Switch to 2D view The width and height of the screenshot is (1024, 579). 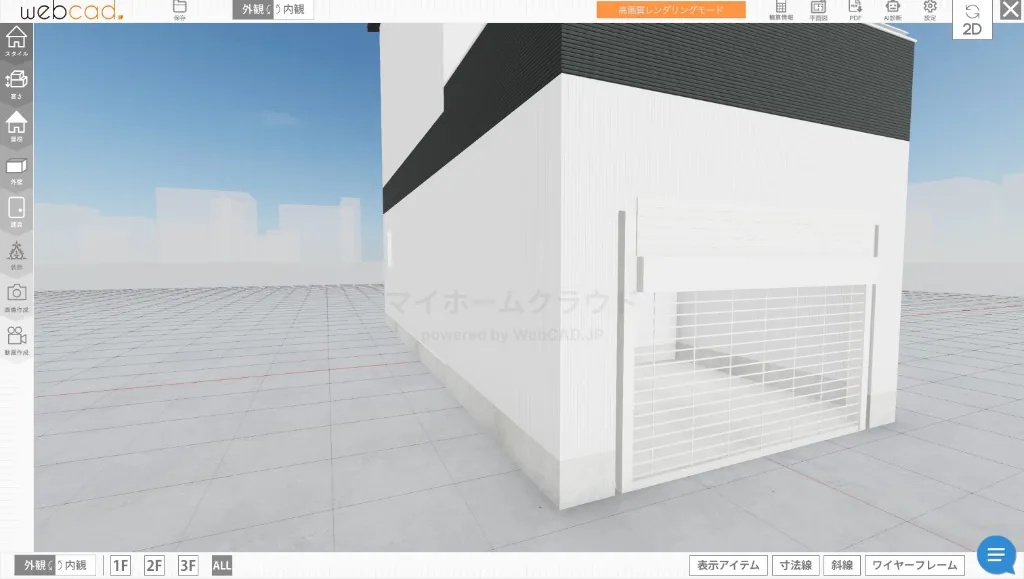(x=972, y=20)
